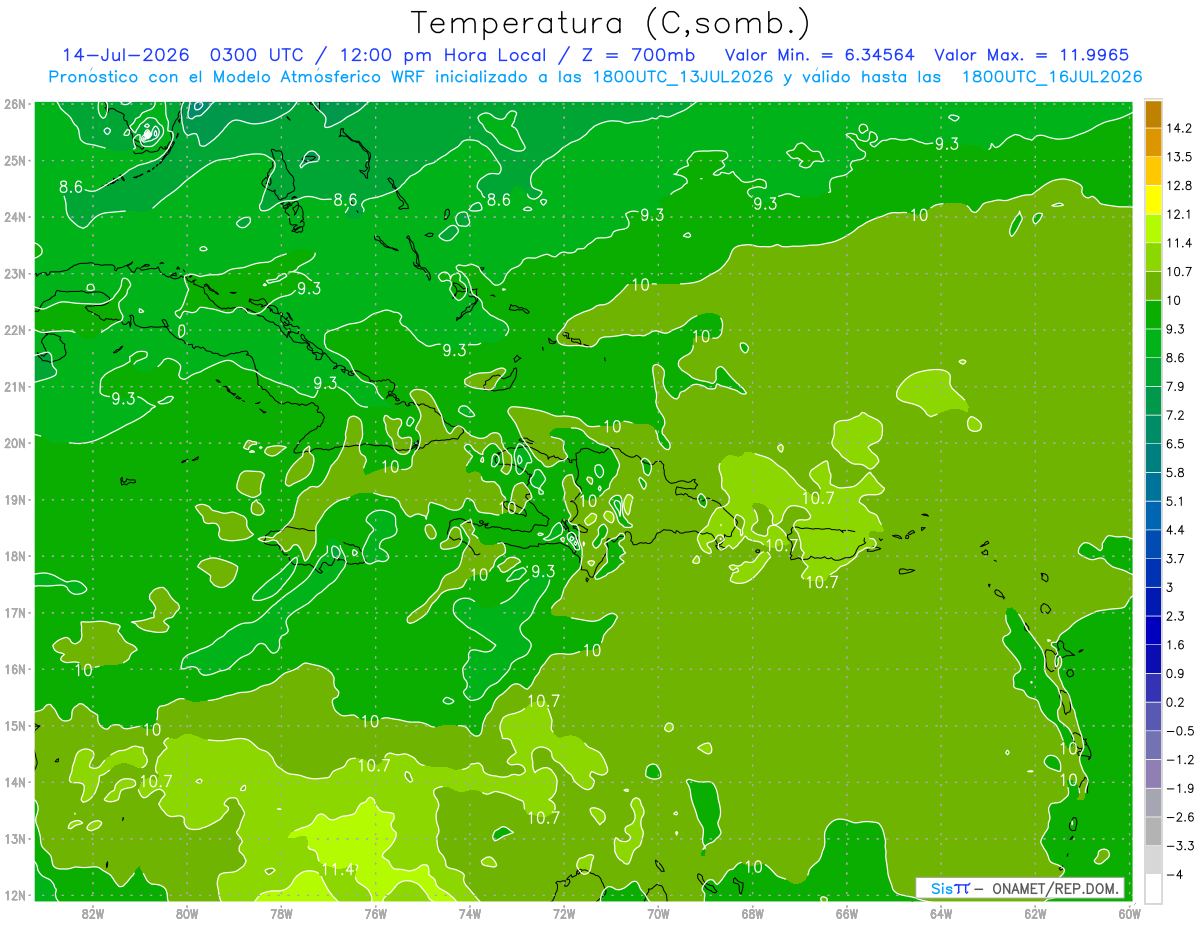Screen dimensions: 1200x927
Task: Click the "66W" longitude axis label
Action: [x=847, y=913]
